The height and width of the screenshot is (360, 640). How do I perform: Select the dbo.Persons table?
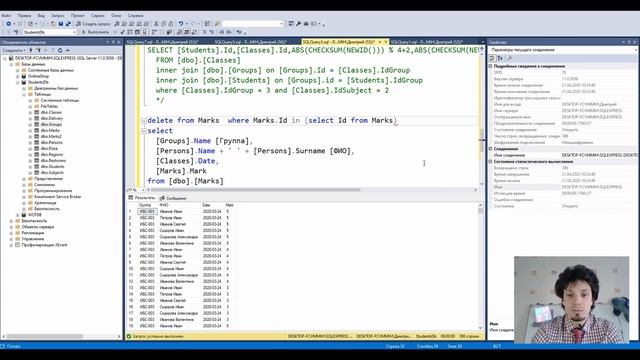point(51,142)
